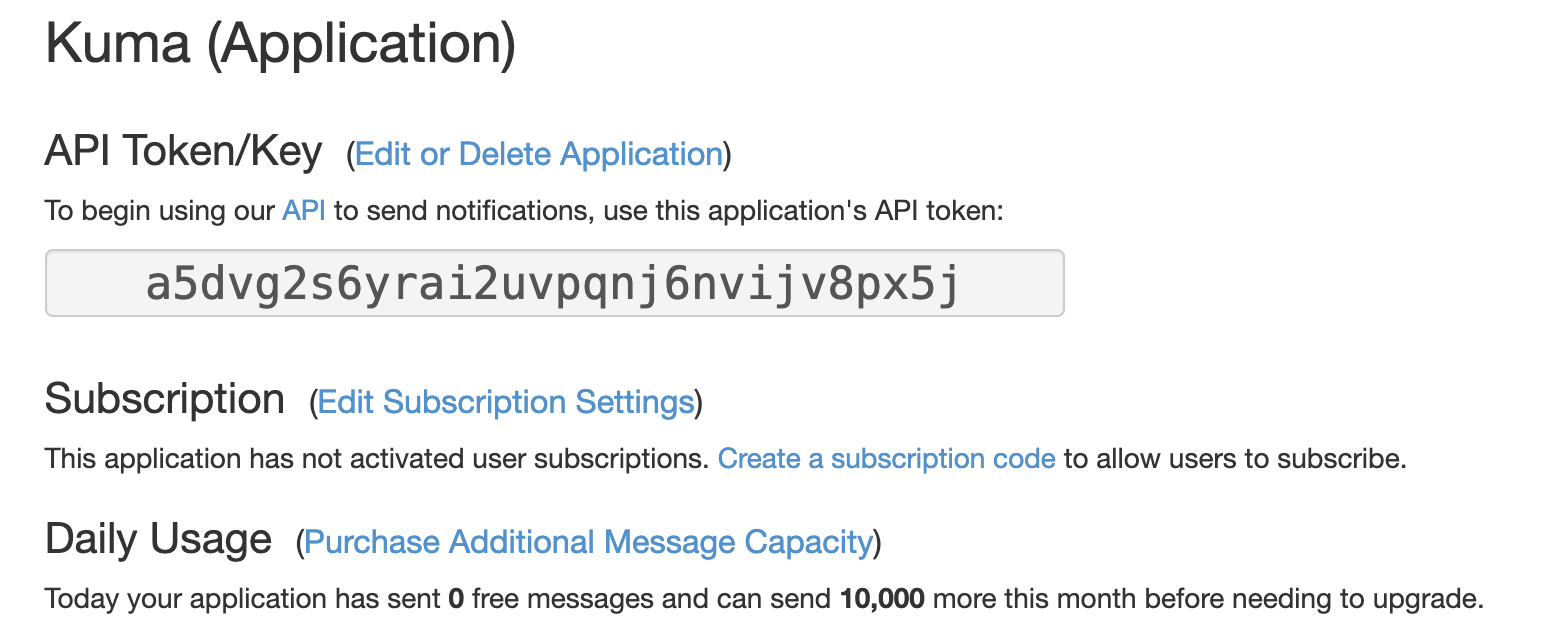
Task: Select Edit Subscription Settings blue text
Action: [x=505, y=401]
